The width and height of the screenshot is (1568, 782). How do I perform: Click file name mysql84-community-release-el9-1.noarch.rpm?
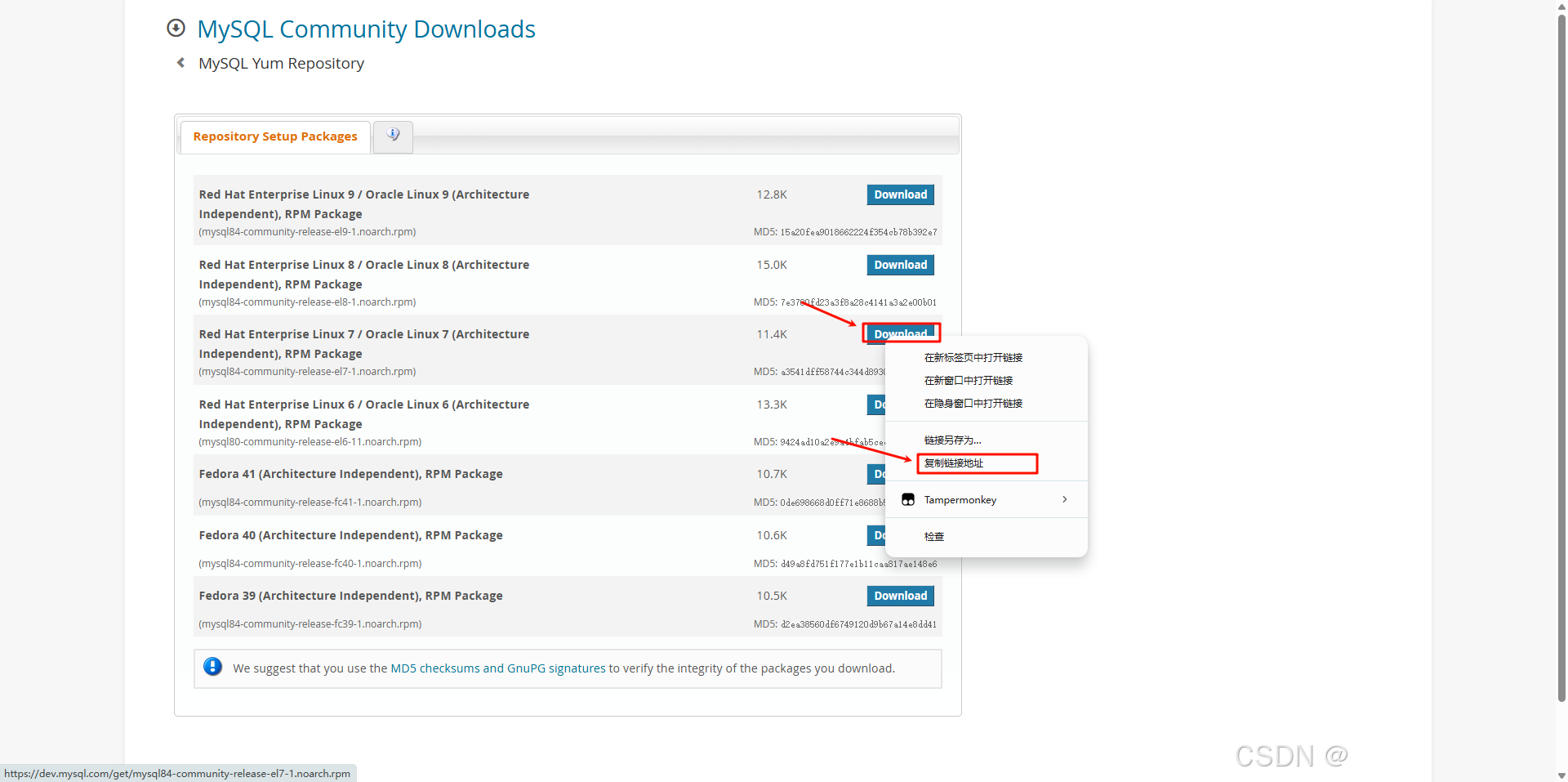[307, 232]
